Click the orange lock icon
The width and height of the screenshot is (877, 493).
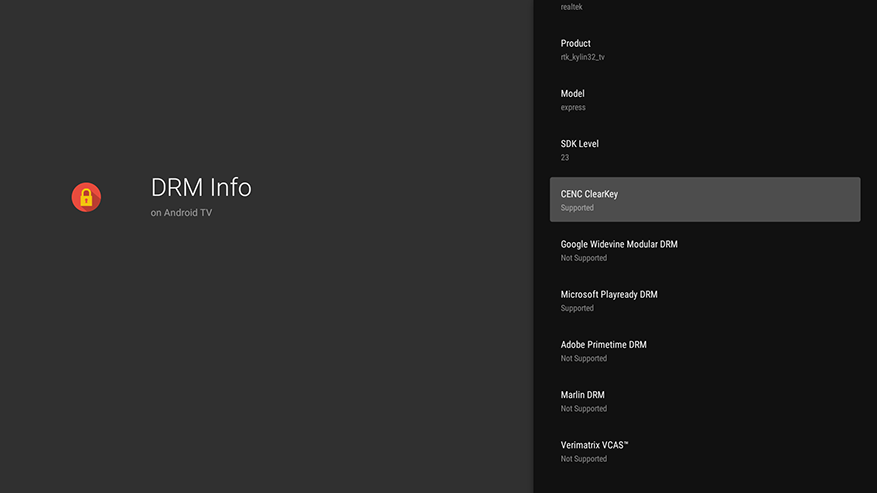coord(86,197)
